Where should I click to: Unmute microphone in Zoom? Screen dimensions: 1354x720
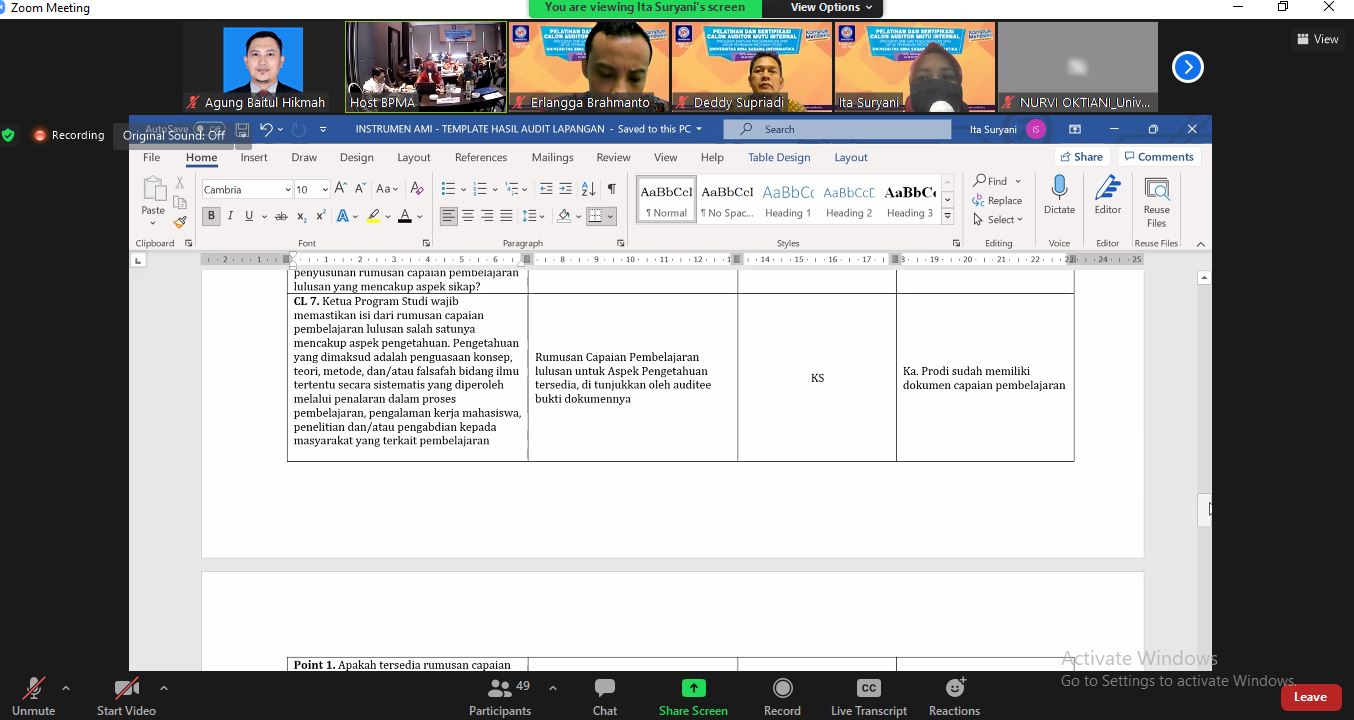tap(33, 696)
